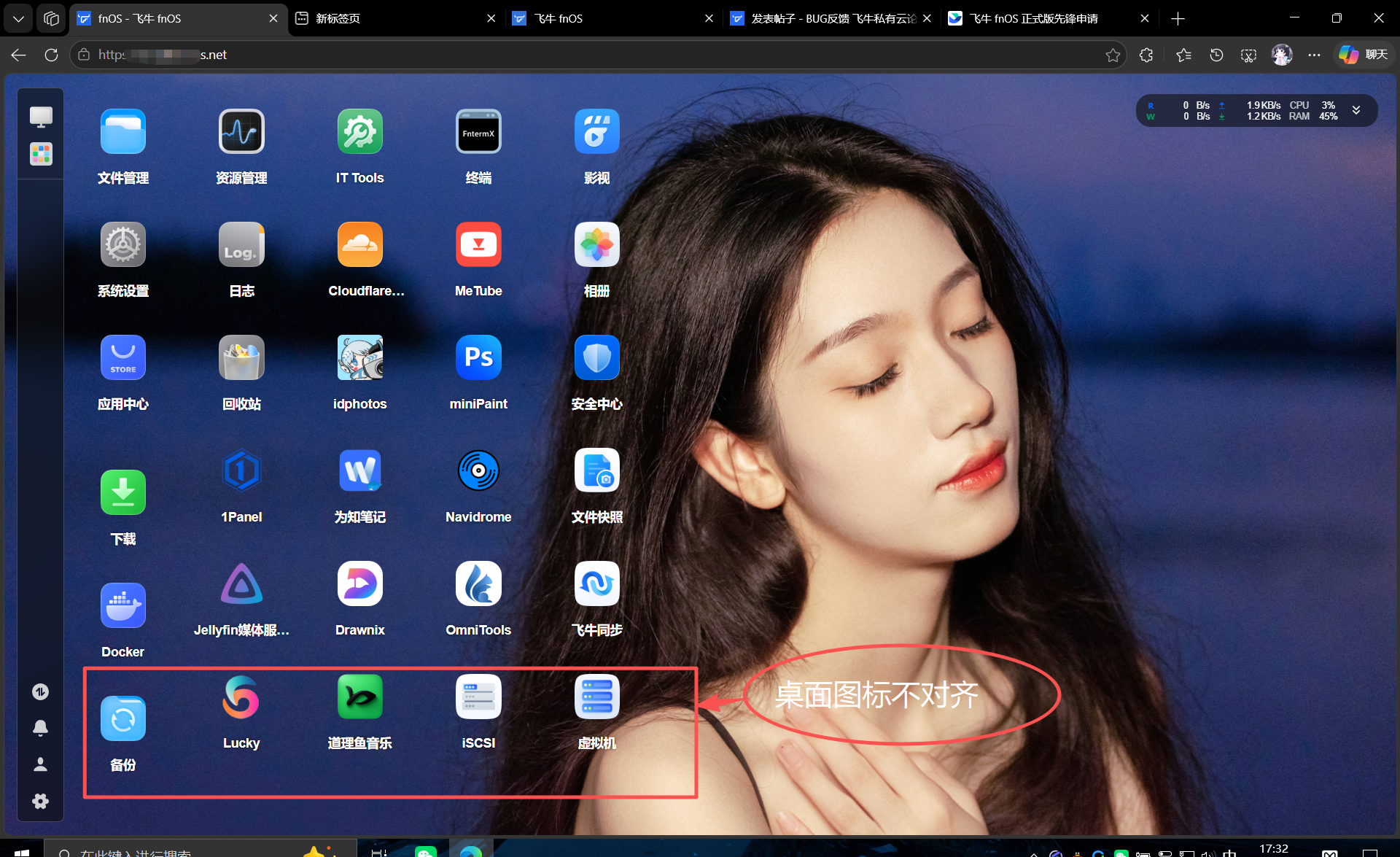The image size is (1400, 857).
Task: Open the browser tab list dropdown
Action: pyautogui.click(x=18, y=18)
